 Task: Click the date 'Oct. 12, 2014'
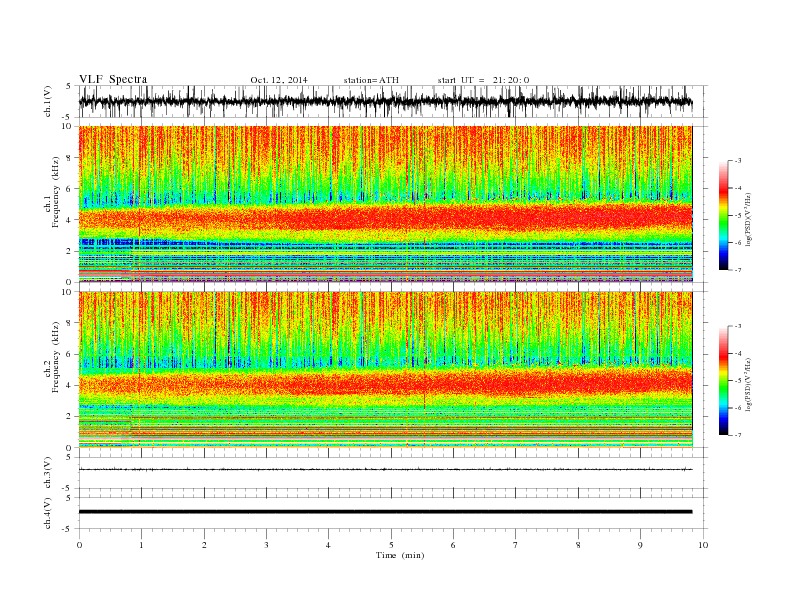[x=279, y=80]
